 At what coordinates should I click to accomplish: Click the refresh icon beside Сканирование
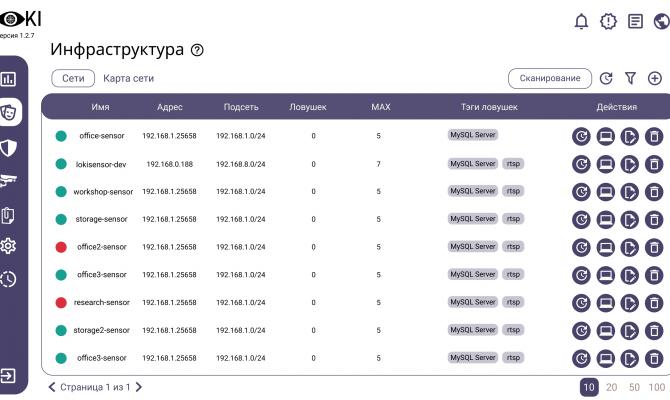coord(606,78)
